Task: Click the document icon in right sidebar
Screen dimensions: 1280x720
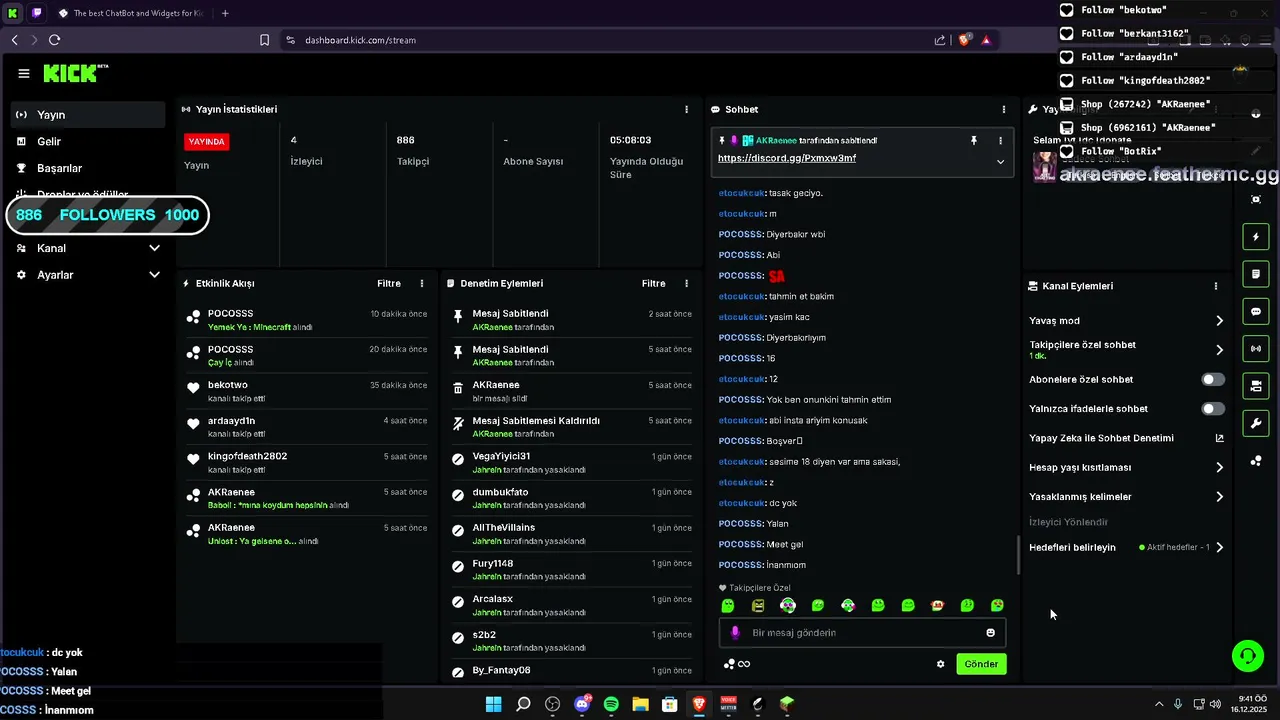Action: [1256, 274]
